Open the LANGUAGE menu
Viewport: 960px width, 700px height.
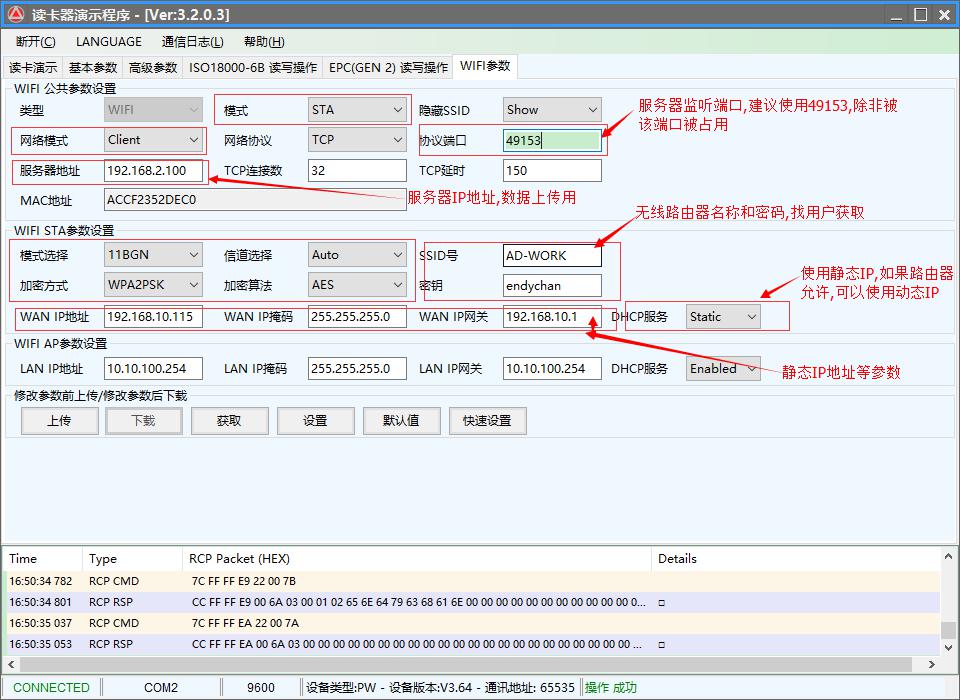point(108,42)
